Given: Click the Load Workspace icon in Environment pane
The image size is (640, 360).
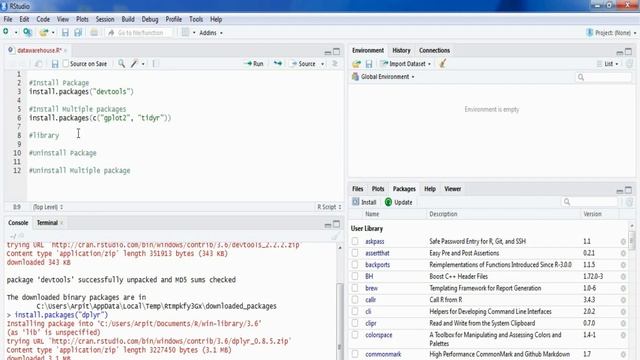Looking at the screenshot, I should pos(356,64).
